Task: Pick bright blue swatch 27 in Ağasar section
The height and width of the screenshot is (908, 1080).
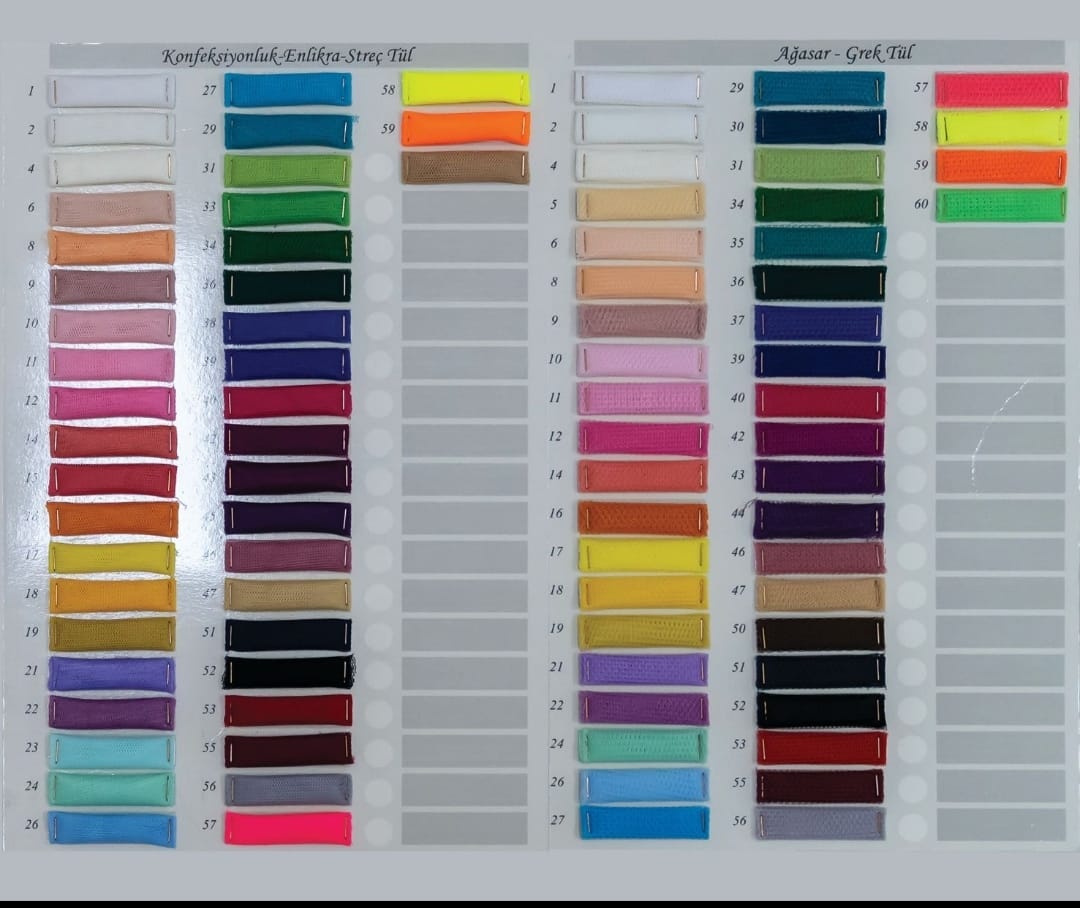Action: [643, 822]
